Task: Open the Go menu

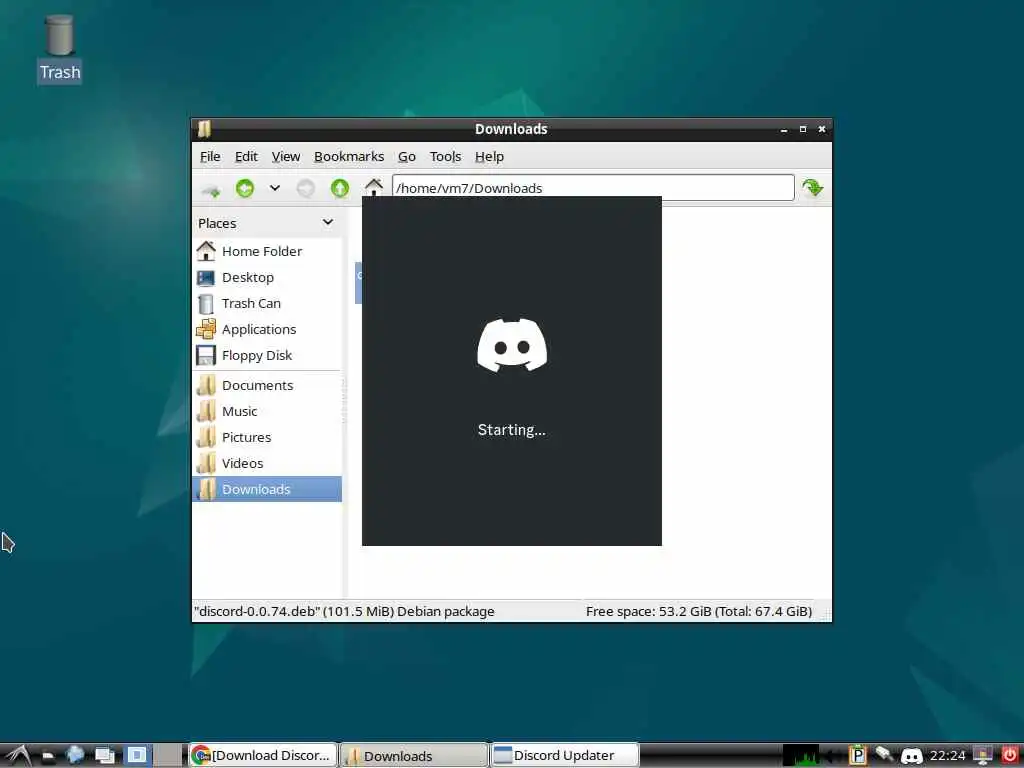Action: tap(407, 157)
